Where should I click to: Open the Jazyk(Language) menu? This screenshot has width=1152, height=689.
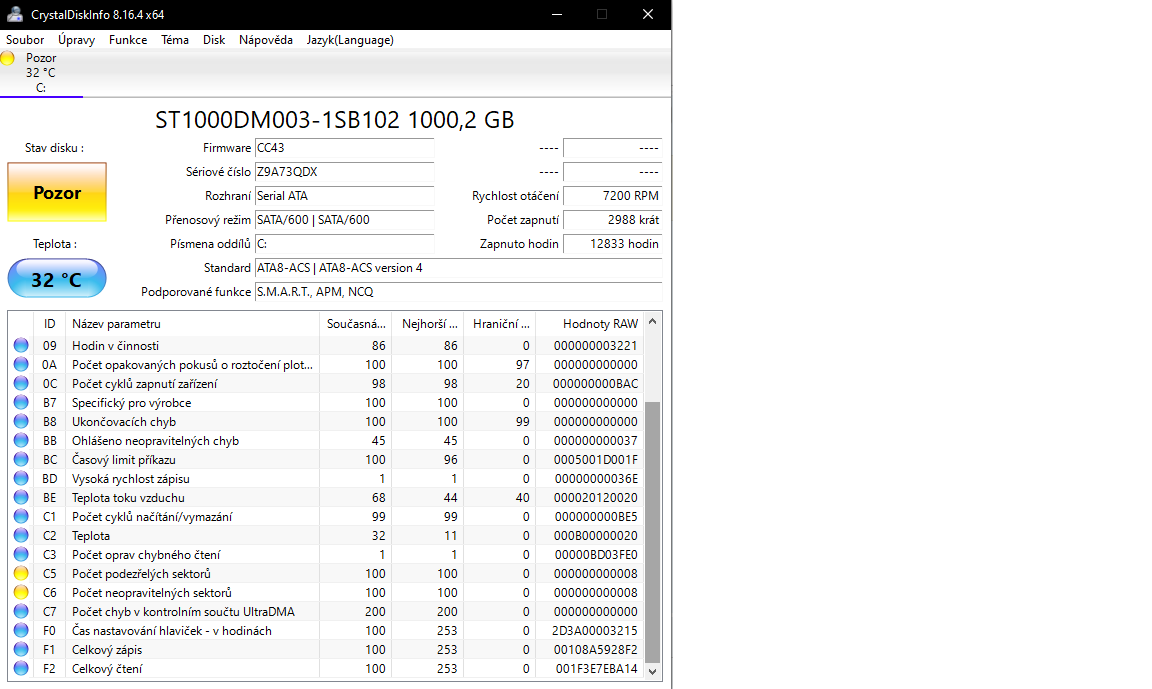pos(350,40)
